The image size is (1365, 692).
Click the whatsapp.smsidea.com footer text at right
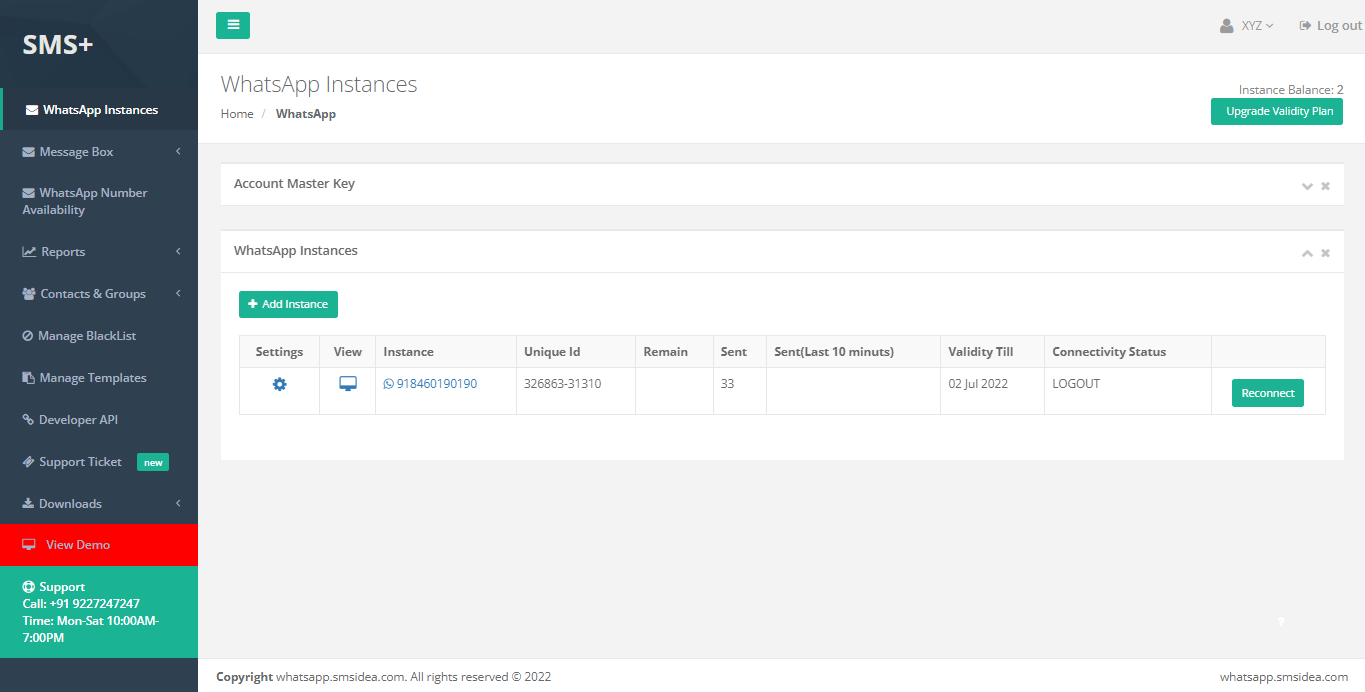coord(1284,677)
